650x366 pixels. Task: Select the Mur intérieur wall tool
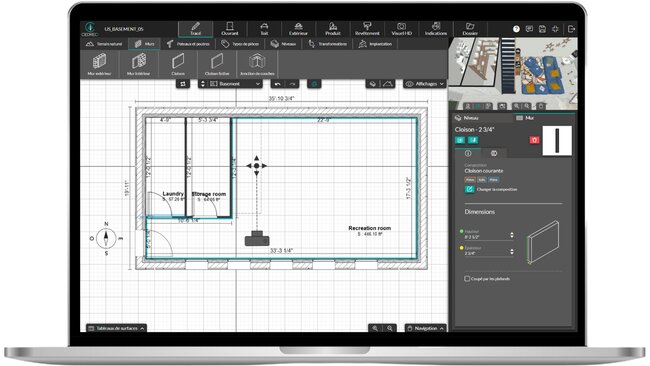click(138, 64)
